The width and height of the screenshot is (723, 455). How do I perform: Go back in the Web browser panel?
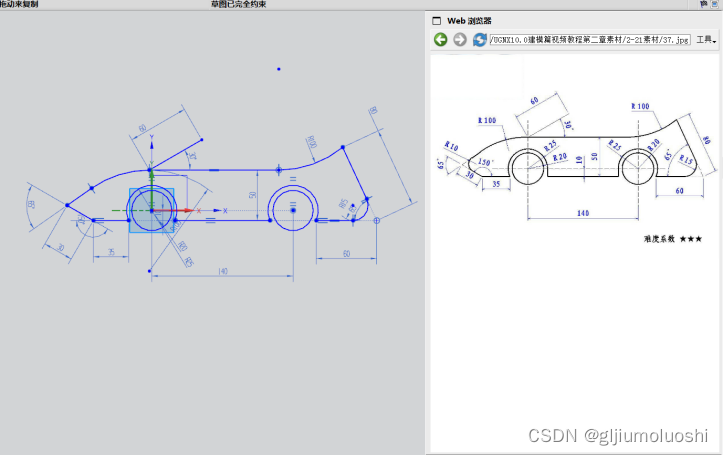[x=440, y=40]
